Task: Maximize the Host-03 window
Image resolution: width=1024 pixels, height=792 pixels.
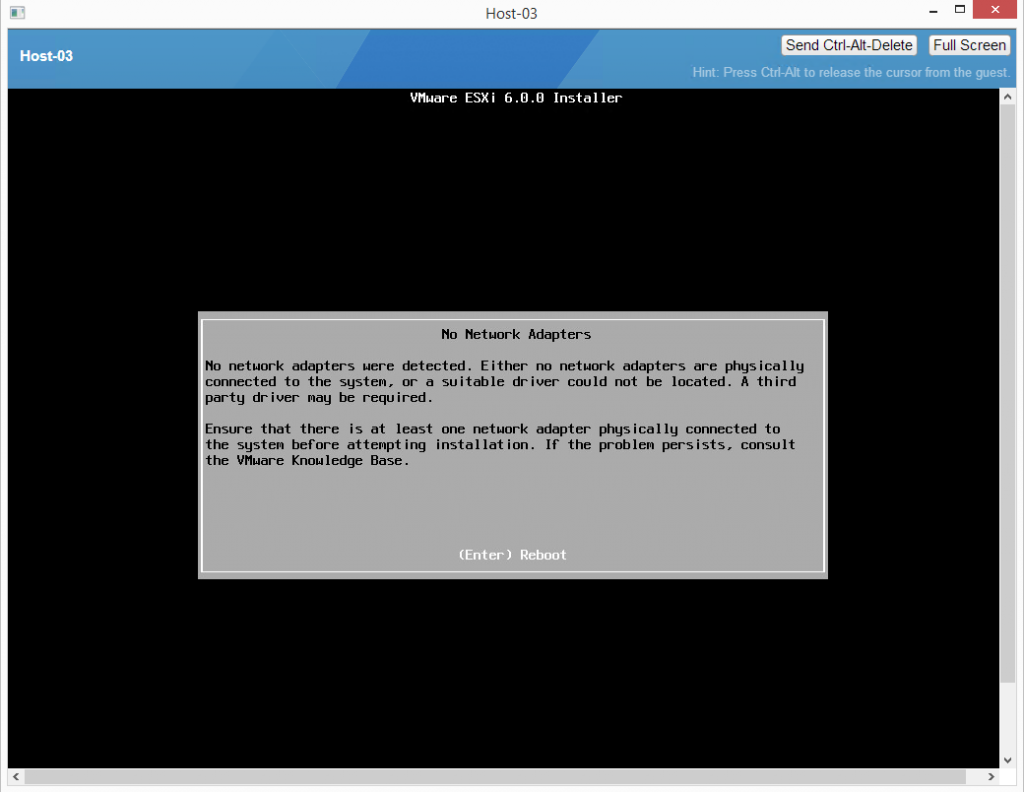Action: tap(959, 10)
